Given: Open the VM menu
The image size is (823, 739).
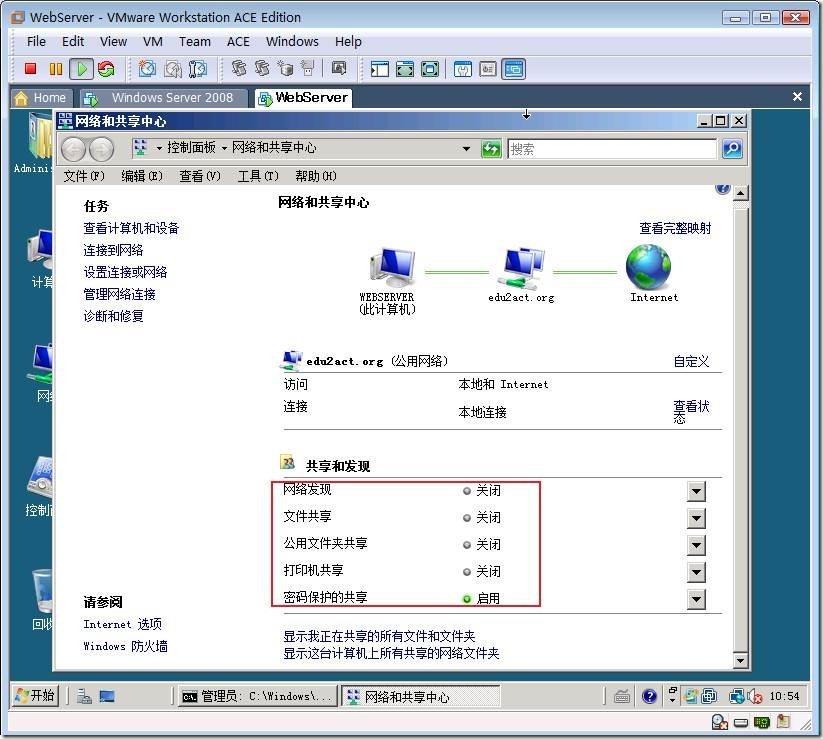Looking at the screenshot, I should (153, 41).
